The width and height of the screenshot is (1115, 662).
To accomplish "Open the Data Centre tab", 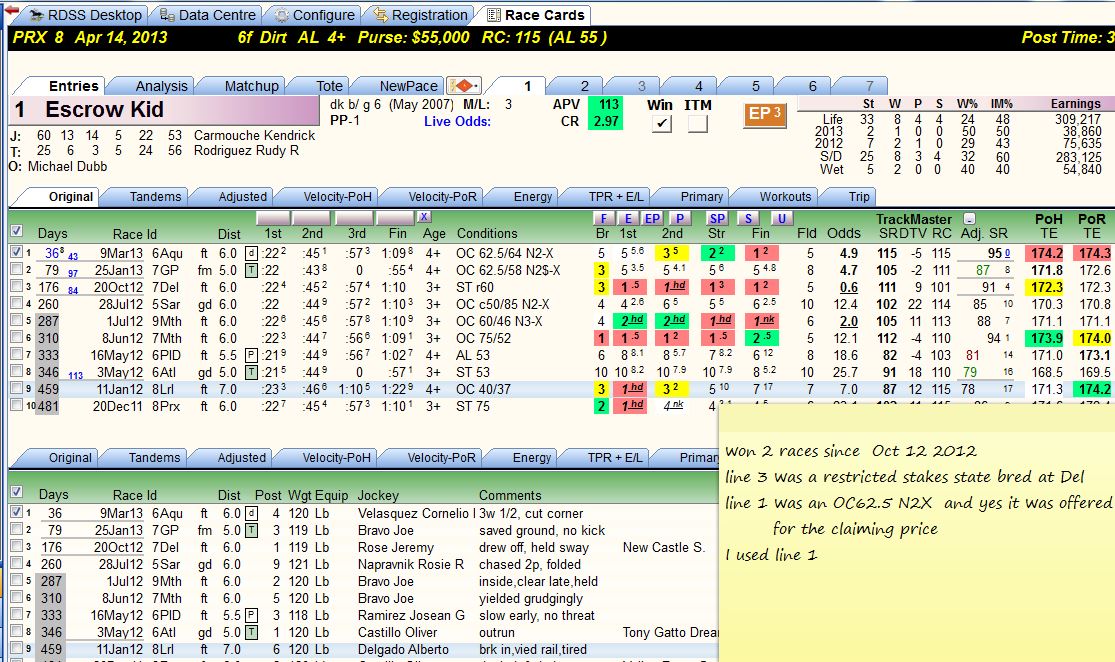I will (207, 15).
